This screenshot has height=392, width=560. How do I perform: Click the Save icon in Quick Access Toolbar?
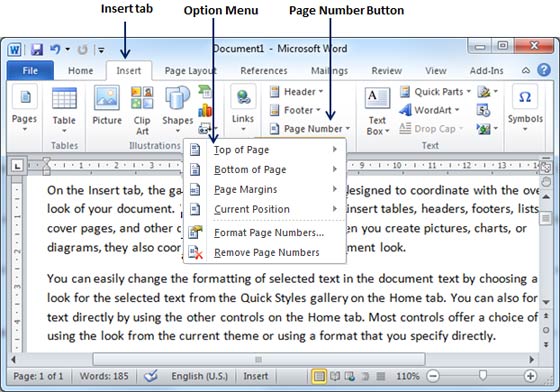click(36, 49)
